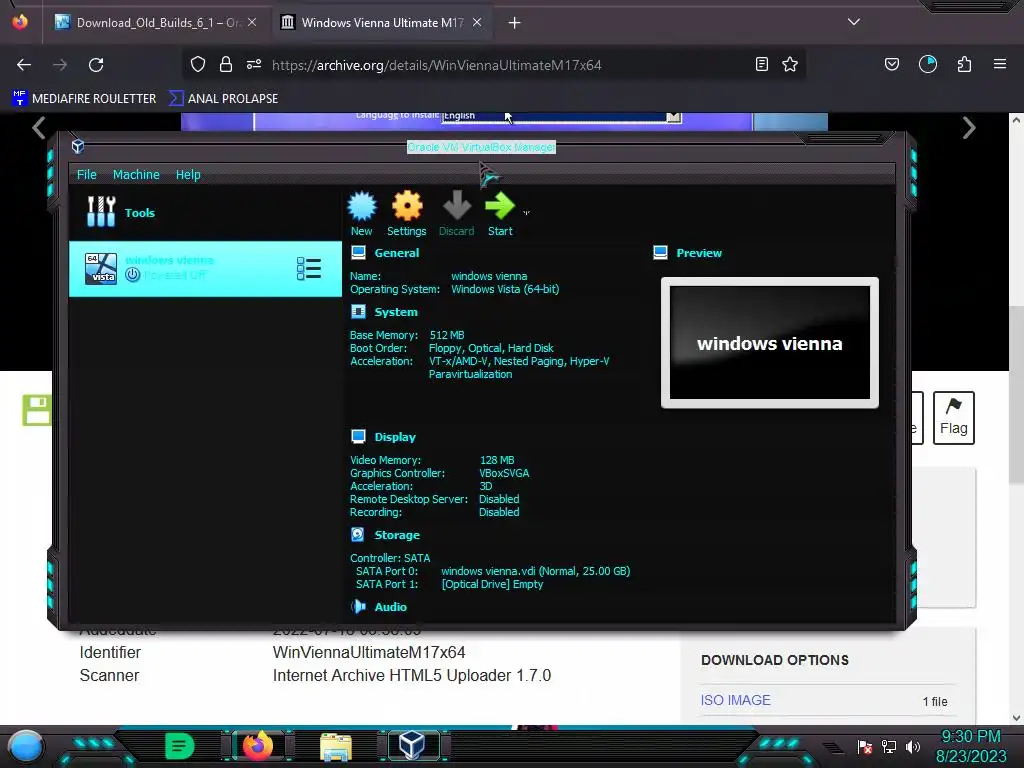This screenshot has height=768, width=1024.
Task: Click the green floppy disk software icon
Action: (37, 410)
